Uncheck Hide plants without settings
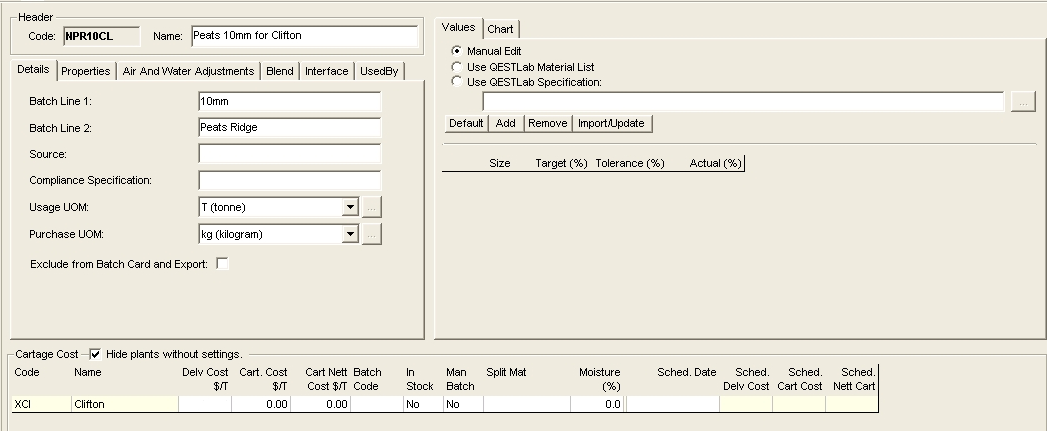This screenshot has width=1047, height=431. click(x=95, y=354)
